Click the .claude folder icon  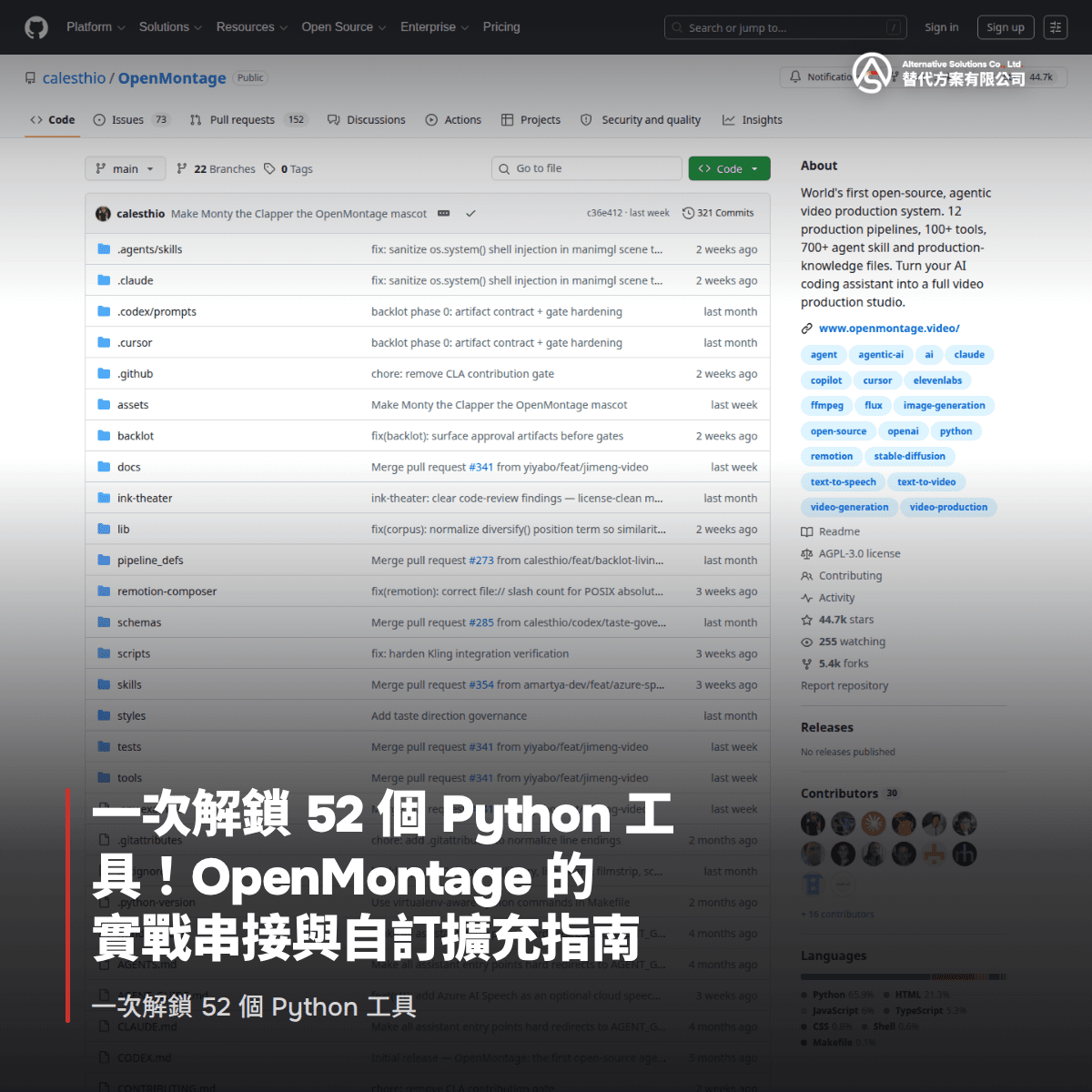pos(104,280)
